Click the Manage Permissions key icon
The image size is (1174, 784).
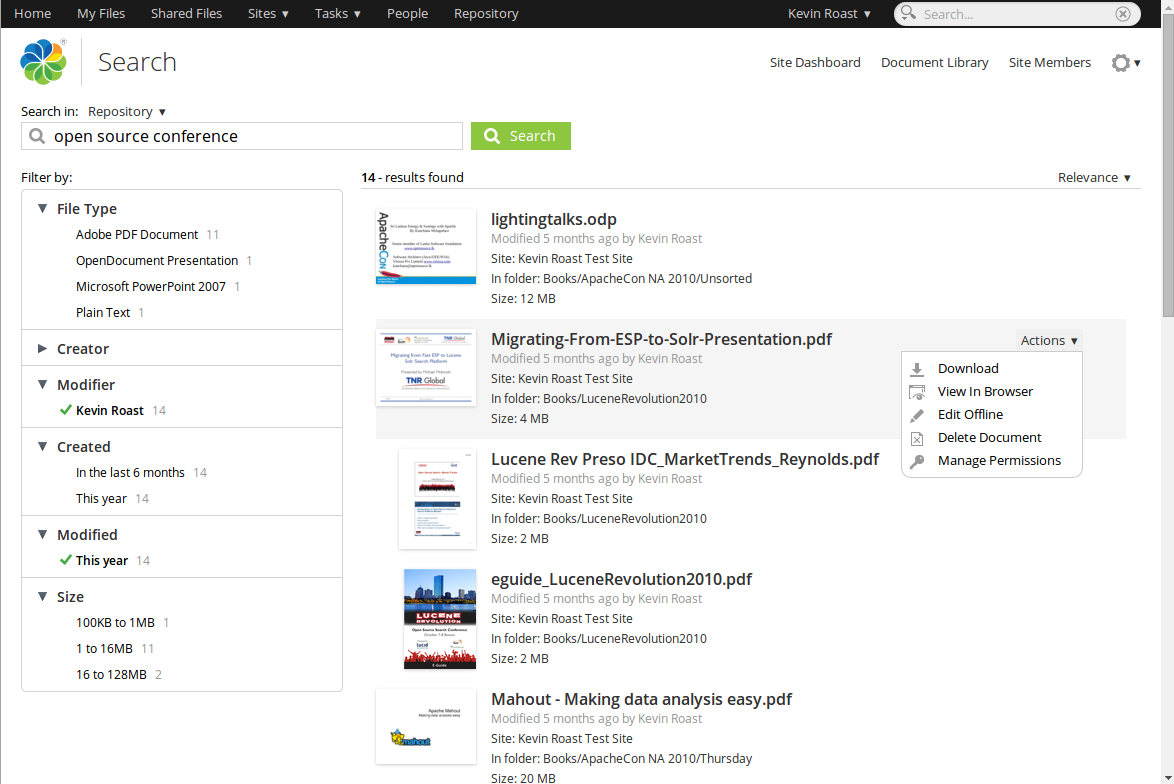917,461
